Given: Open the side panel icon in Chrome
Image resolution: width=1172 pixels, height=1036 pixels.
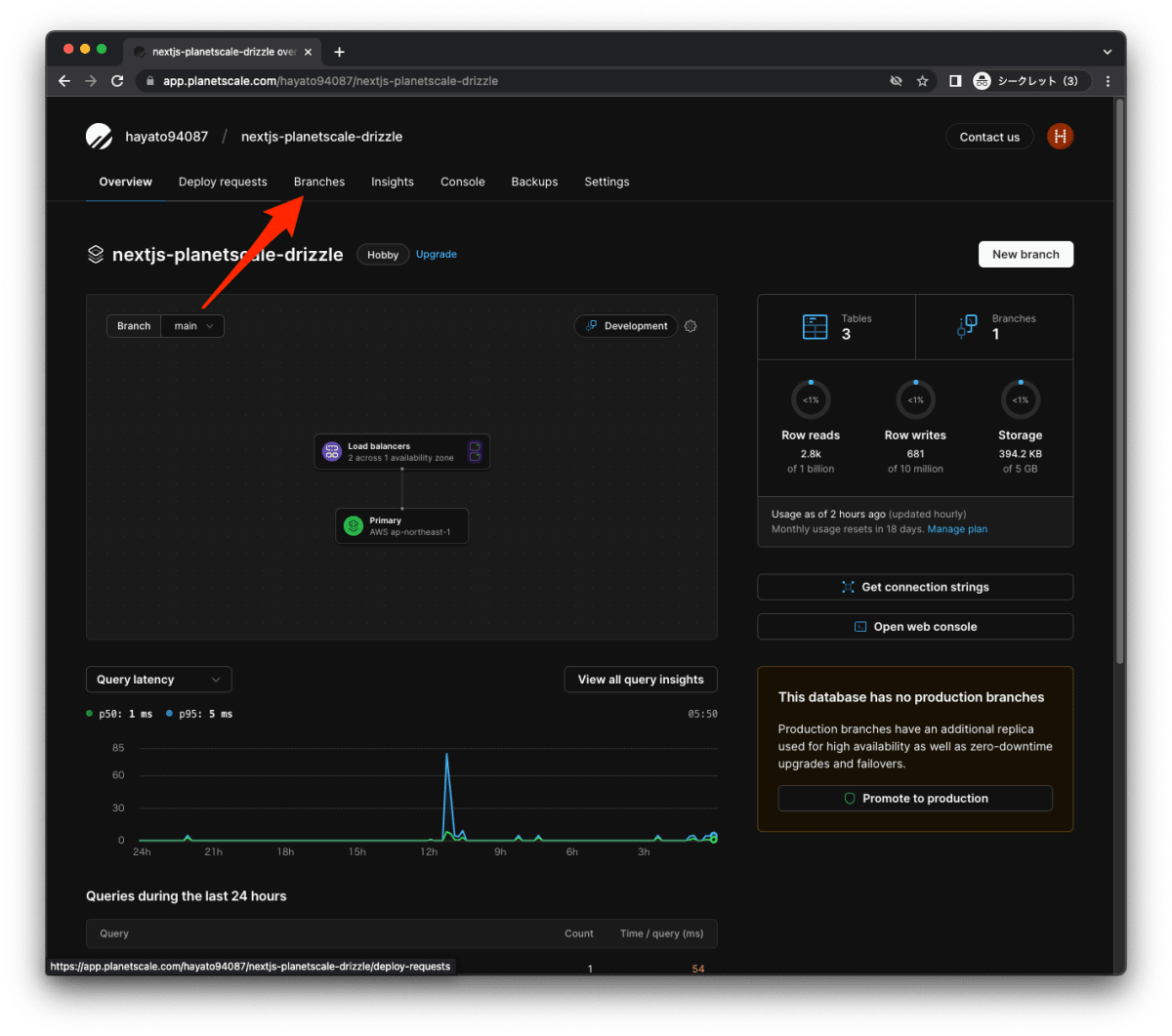Looking at the screenshot, I should point(955,81).
